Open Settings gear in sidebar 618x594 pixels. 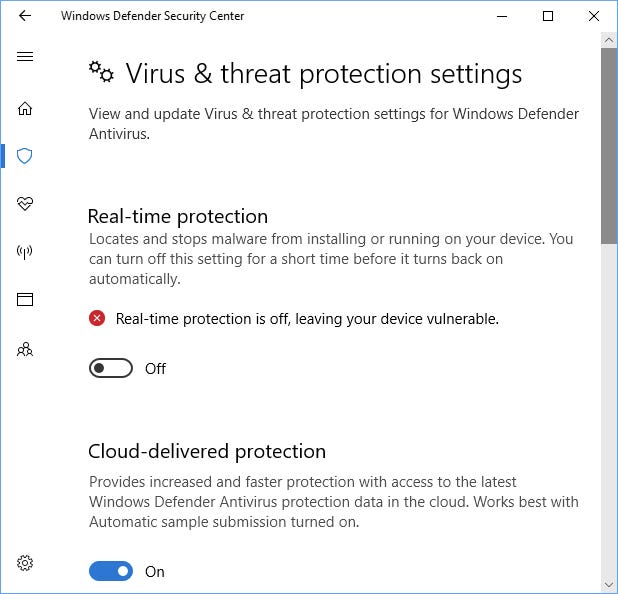pyautogui.click(x=25, y=563)
